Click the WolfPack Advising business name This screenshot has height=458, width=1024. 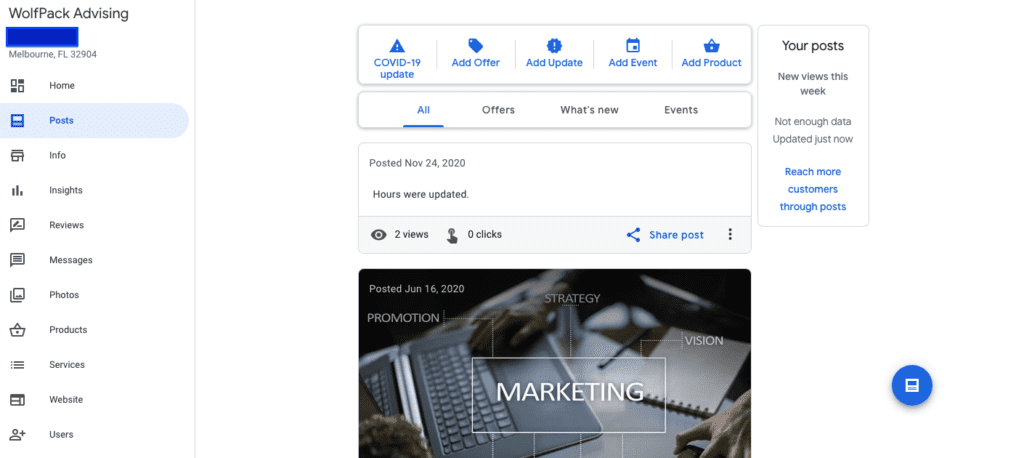point(69,14)
